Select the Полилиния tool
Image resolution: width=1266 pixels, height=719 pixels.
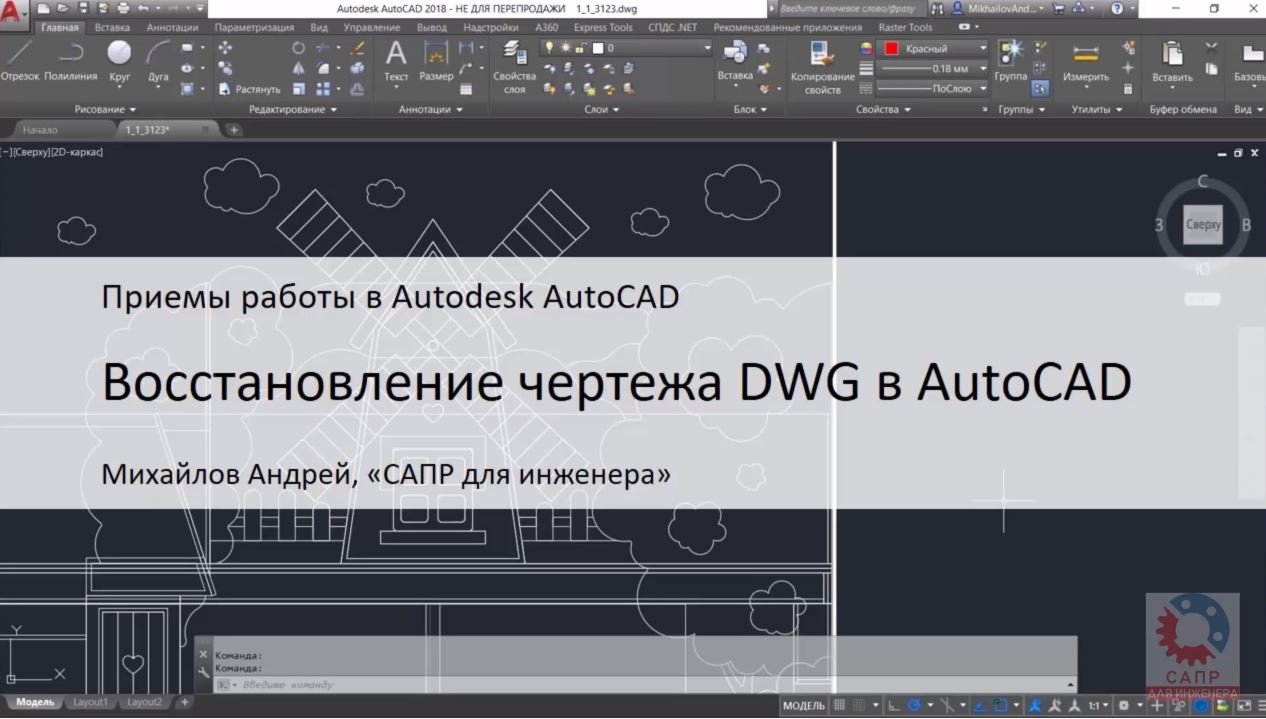[71, 60]
